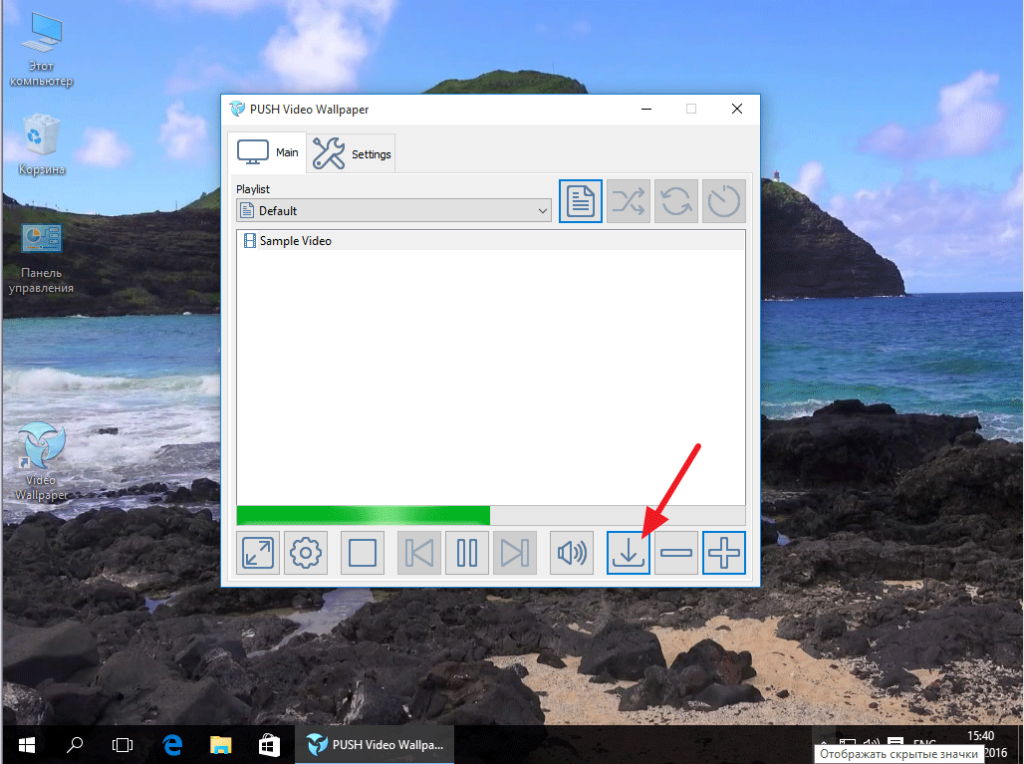Add a video with the plus button

[724, 553]
